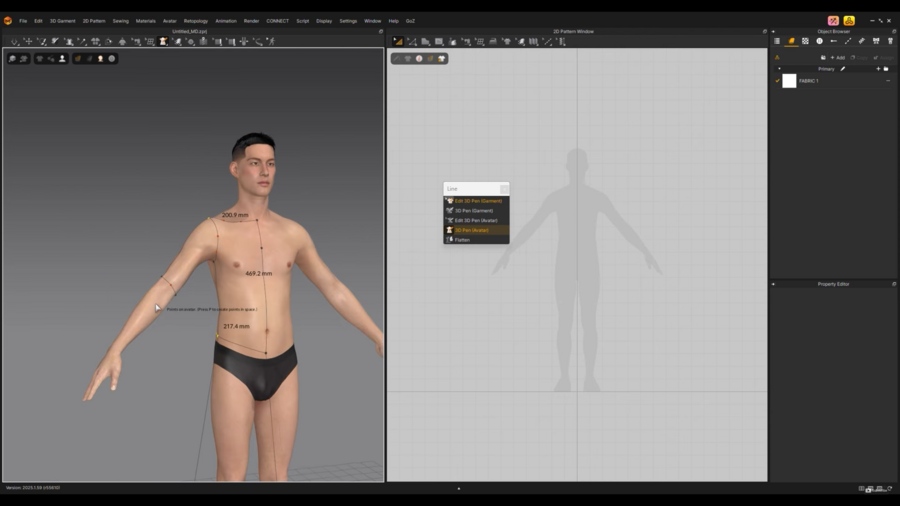900x506 pixels.
Task: Toggle the first view icon in 3D viewport
Action: click(13, 59)
